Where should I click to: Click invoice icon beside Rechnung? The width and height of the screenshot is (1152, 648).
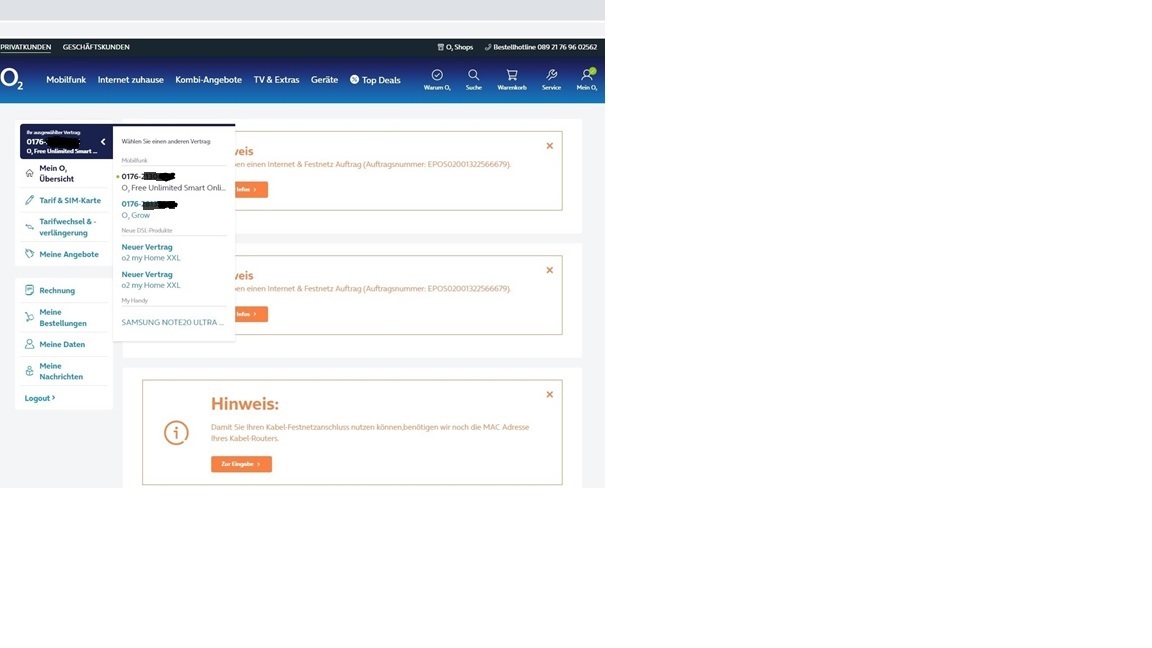pos(29,290)
